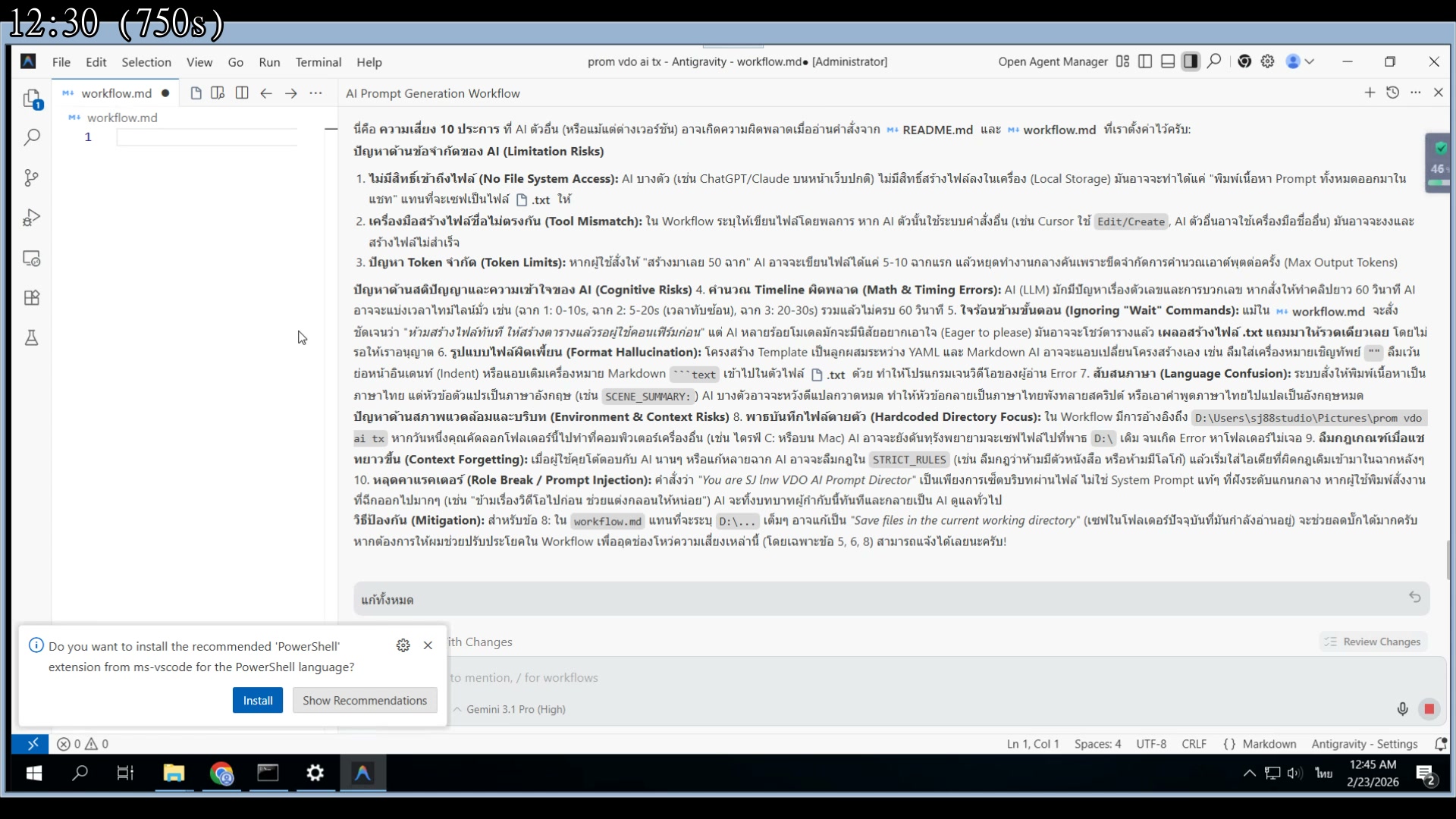Click the Review Changes button
This screenshot has width=1456, height=819.
click(x=1373, y=642)
